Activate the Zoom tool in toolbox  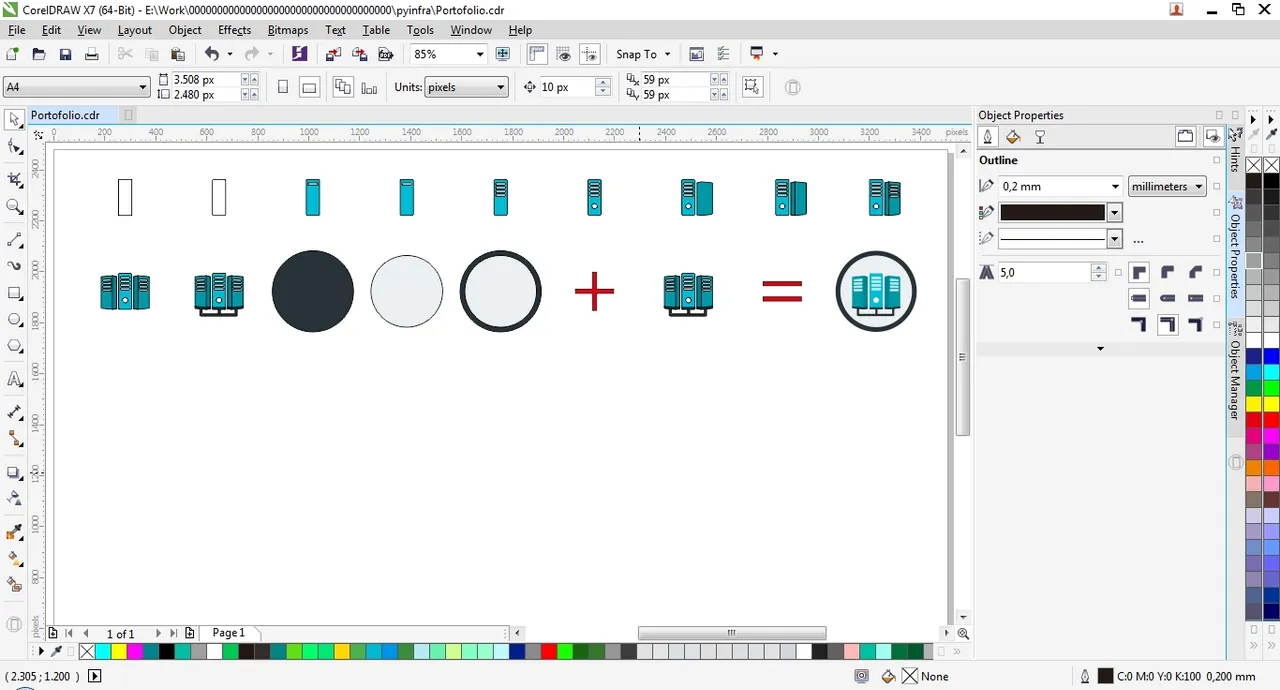pyautogui.click(x=15, y=207)
